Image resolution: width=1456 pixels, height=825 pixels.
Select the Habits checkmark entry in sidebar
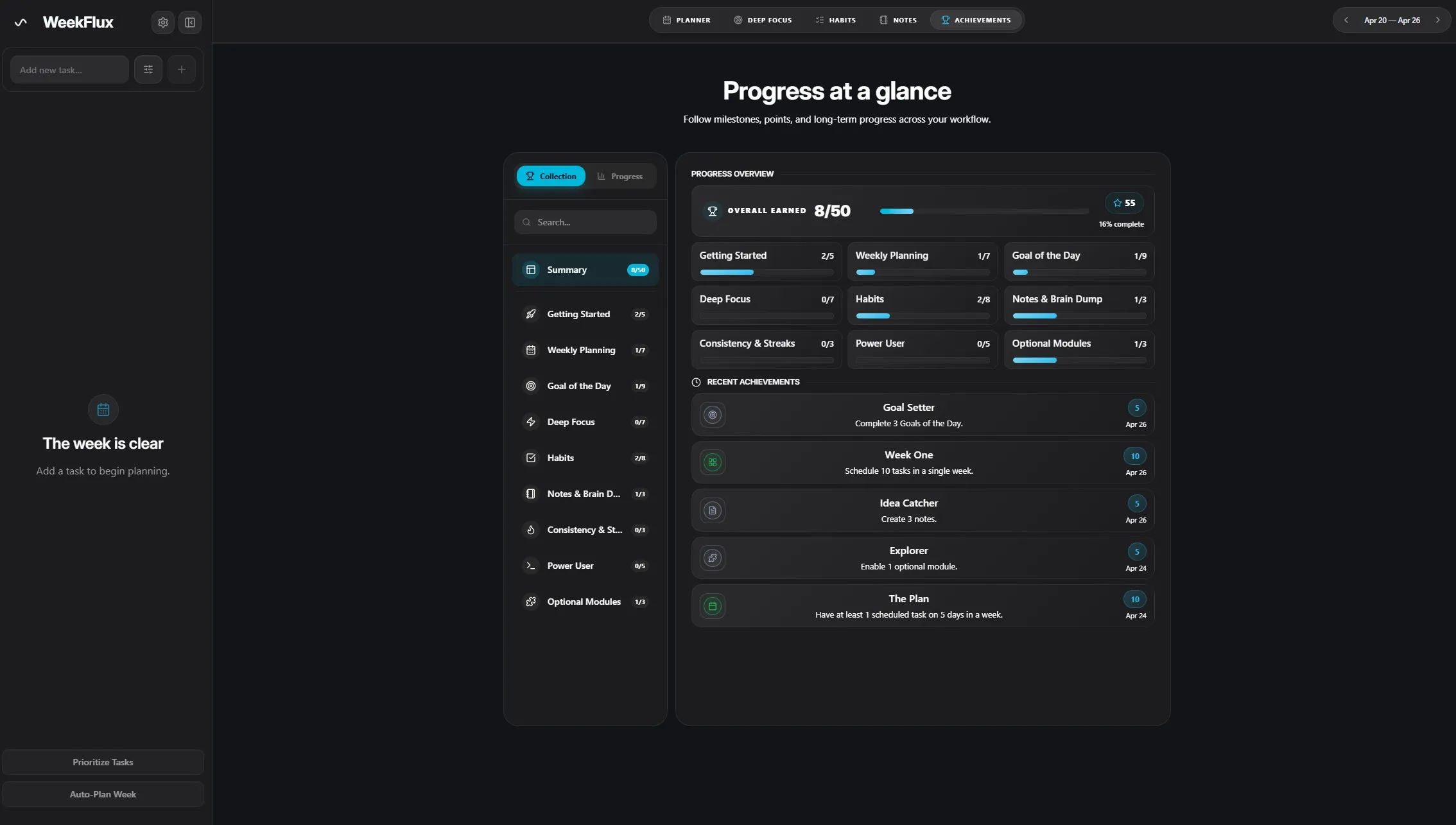pos(530,457)
